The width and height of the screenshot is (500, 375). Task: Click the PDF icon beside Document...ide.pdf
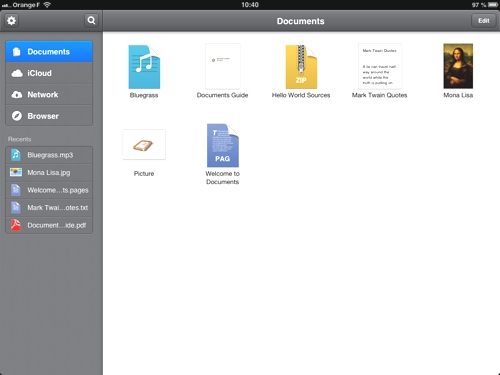tap(16, 225)
